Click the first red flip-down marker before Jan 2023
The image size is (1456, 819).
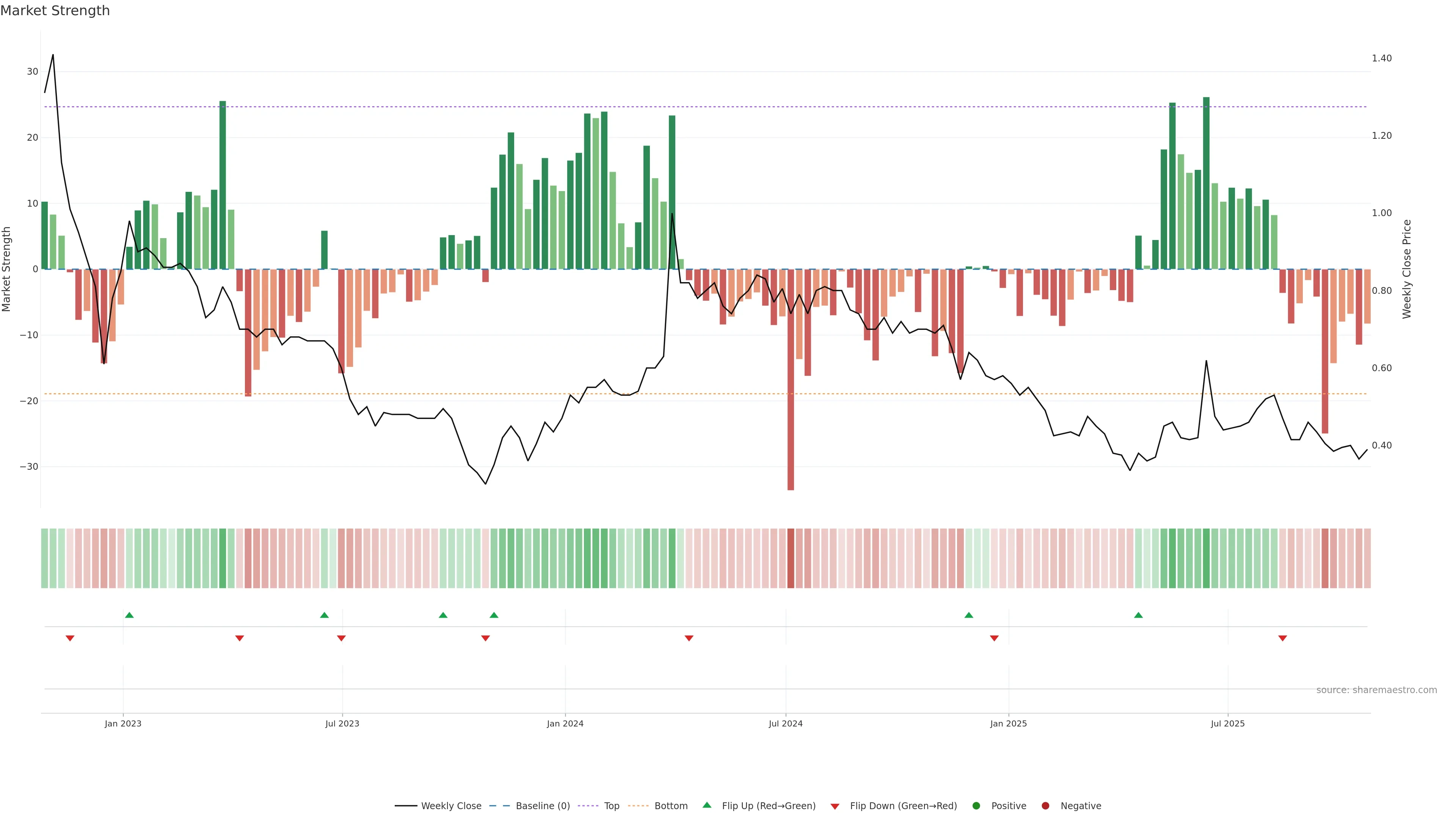(70, 638)
